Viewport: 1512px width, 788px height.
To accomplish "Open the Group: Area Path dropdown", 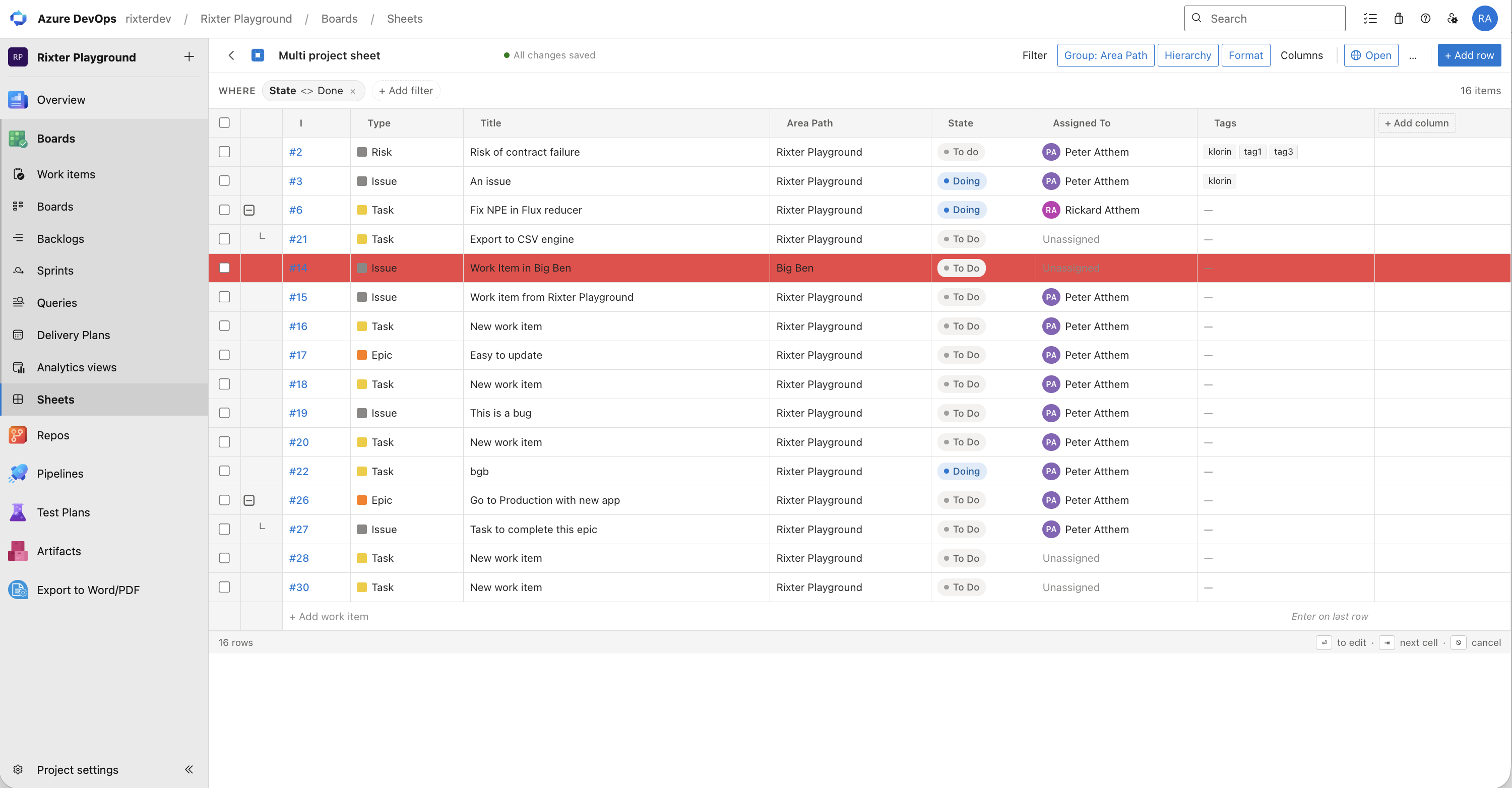I will click(x=1105, y=55).
